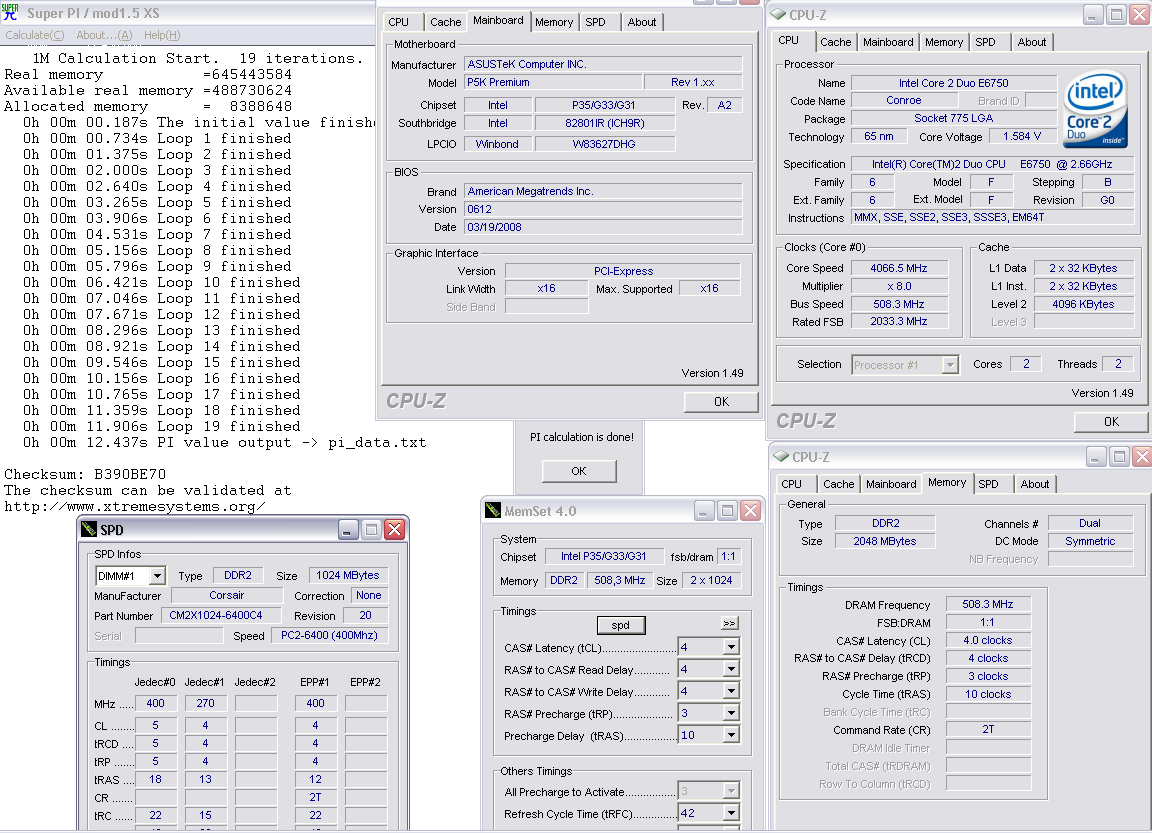Click the Core Speed value 4066.5 MHz
Viewport: 1152px width, 833px height.
click(x=899, y=268)
